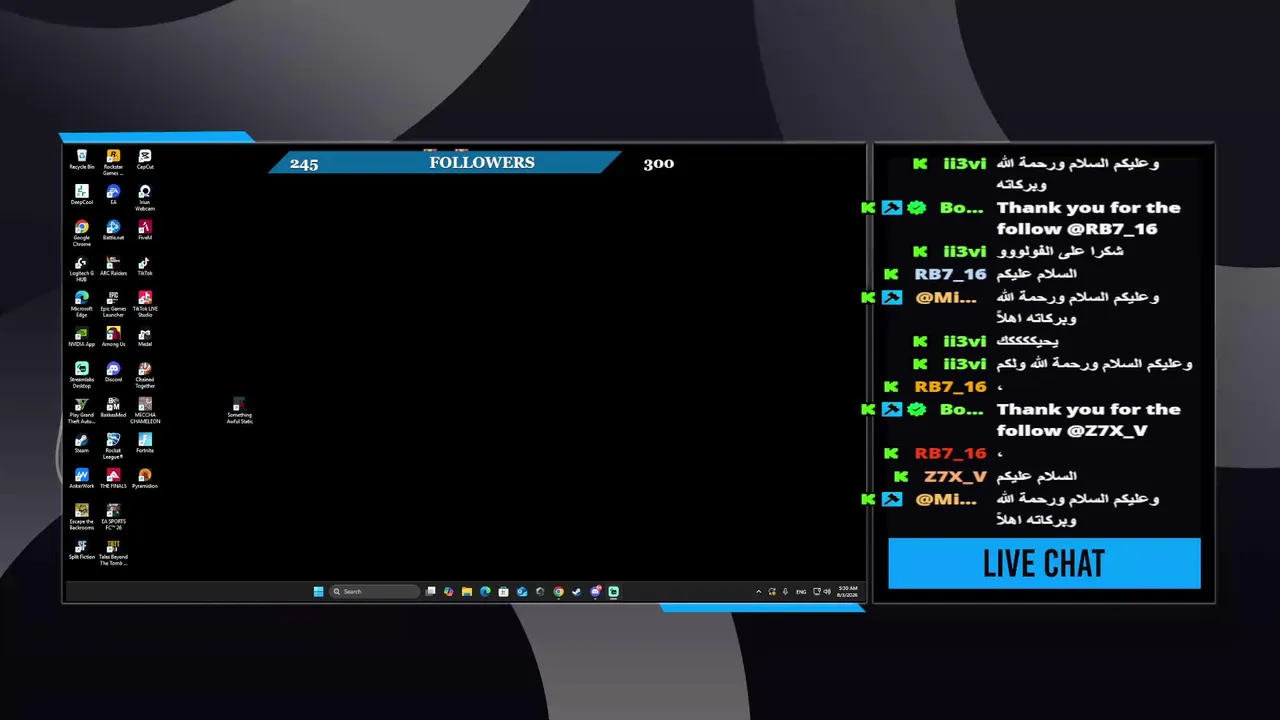1280x720 pixels.
Task: Click the Fortnite desktop icon
Action: [x=145, y=443]
